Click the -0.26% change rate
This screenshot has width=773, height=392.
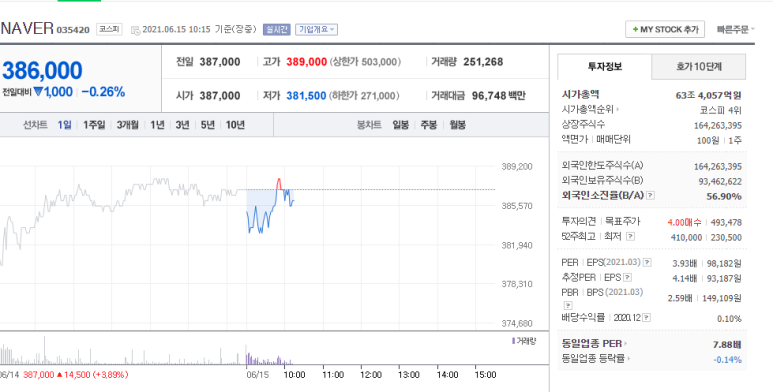103,92
